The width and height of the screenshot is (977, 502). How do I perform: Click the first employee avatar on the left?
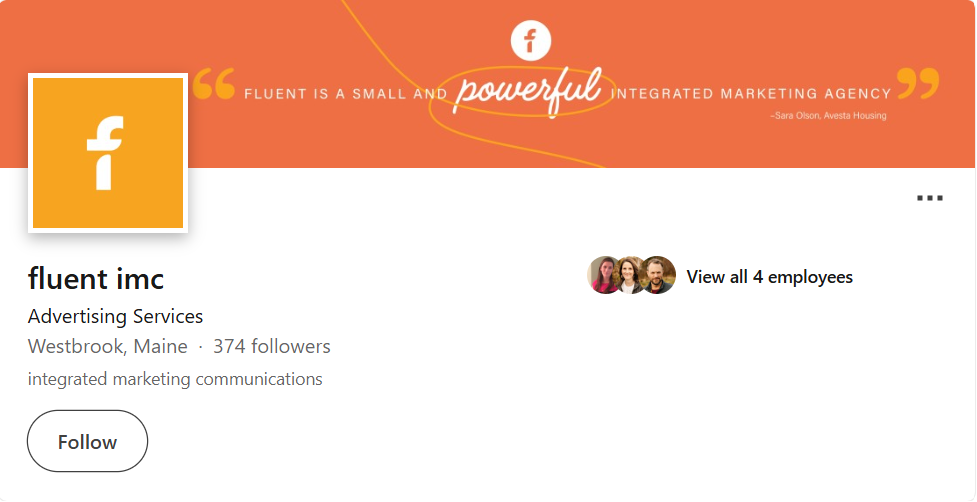coord(603,276)
